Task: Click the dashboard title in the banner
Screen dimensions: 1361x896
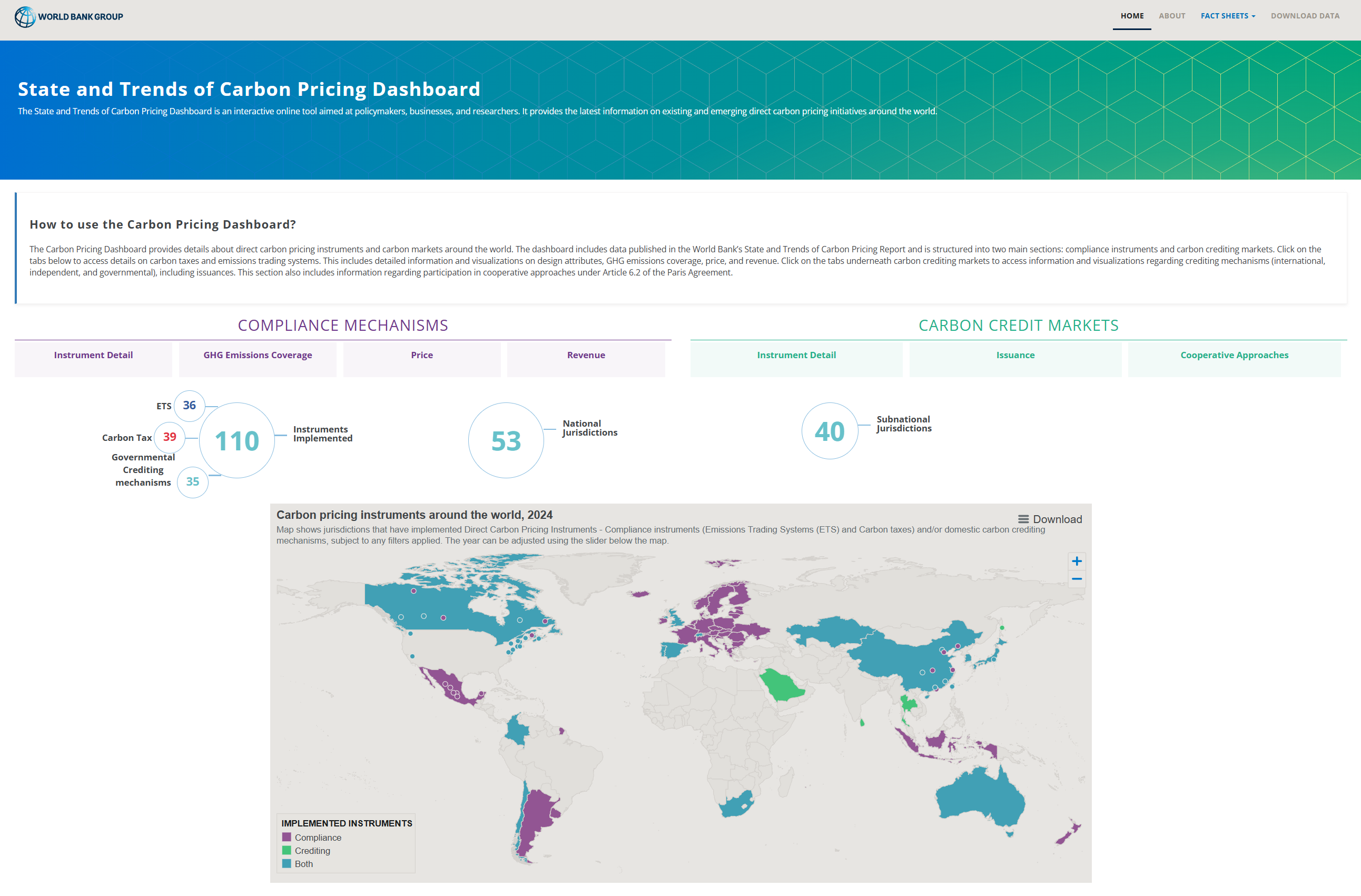Action: pyautogui.click(x=249, y=89)
